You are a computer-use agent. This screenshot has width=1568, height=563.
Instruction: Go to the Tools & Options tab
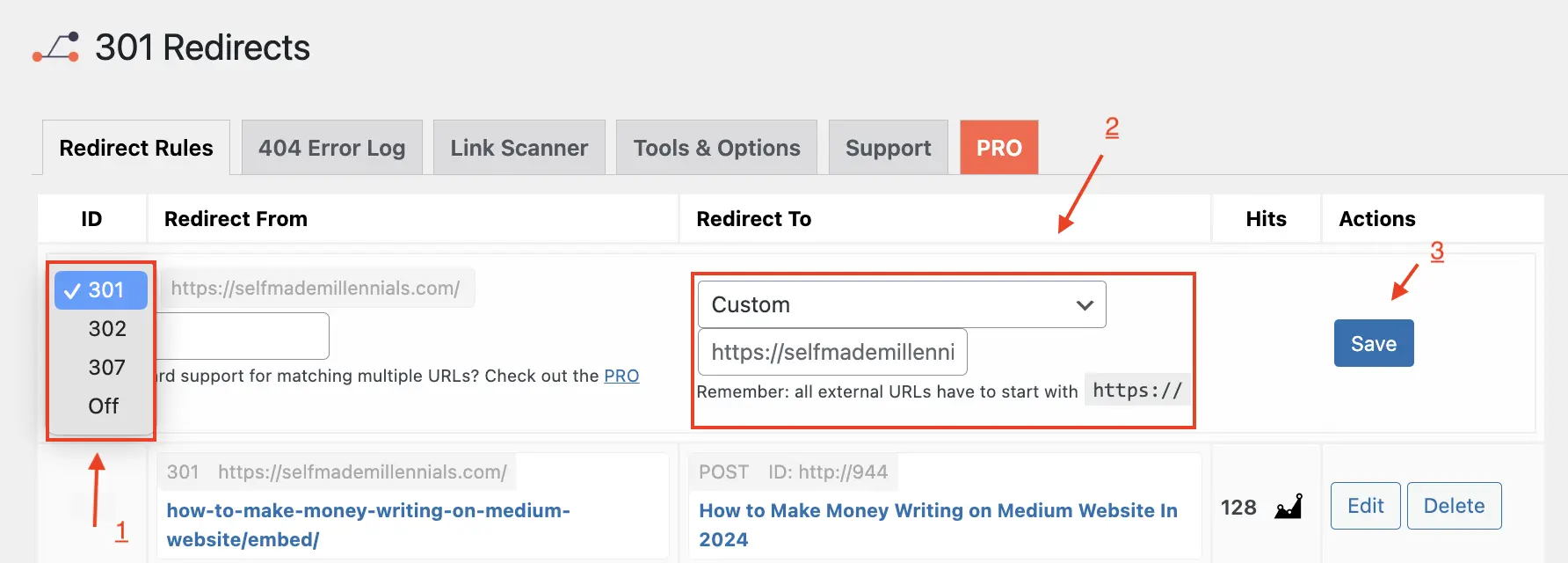[717, 148]
